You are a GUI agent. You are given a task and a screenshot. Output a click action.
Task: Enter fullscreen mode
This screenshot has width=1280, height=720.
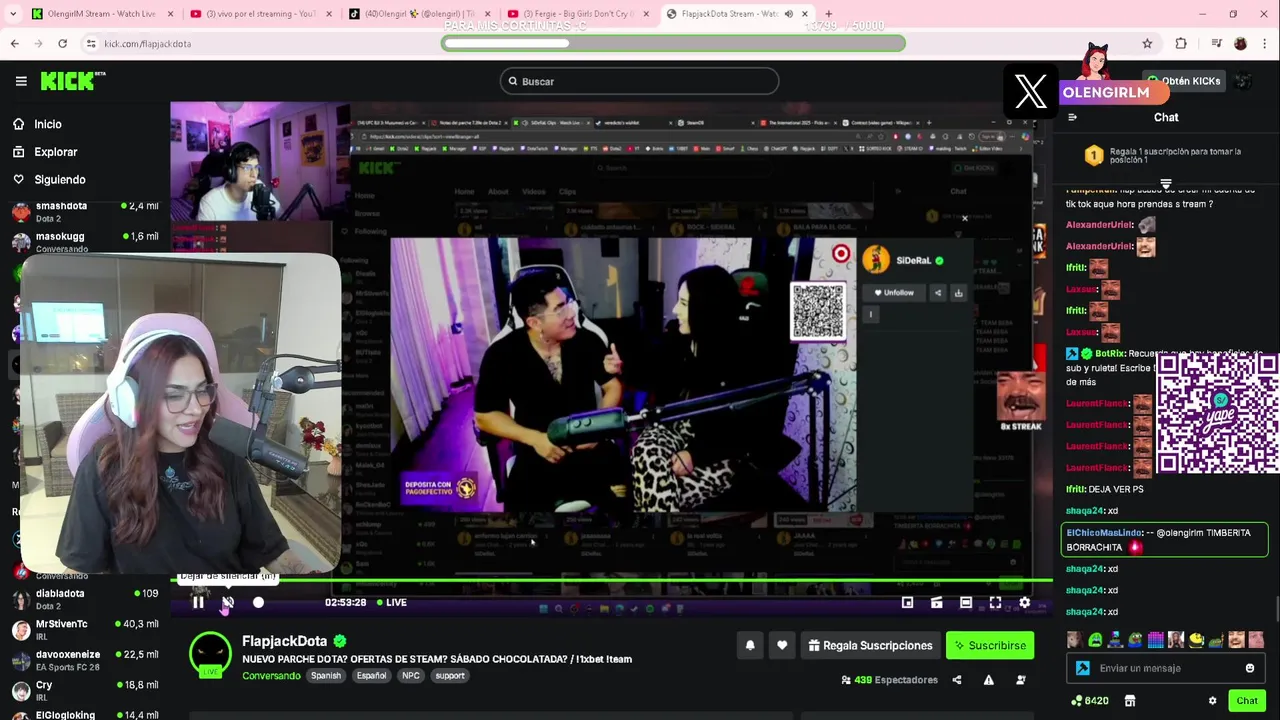[x=995, y=602]
